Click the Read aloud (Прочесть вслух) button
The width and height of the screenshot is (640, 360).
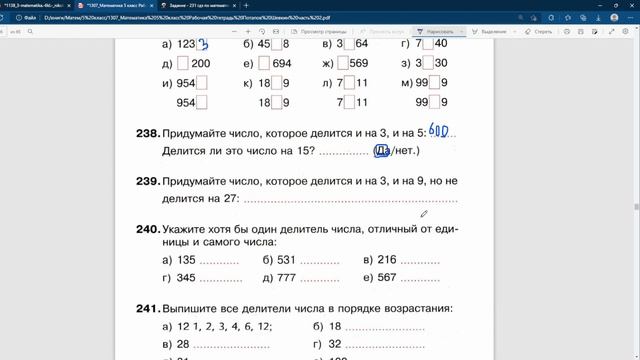[x=382, y=31]
